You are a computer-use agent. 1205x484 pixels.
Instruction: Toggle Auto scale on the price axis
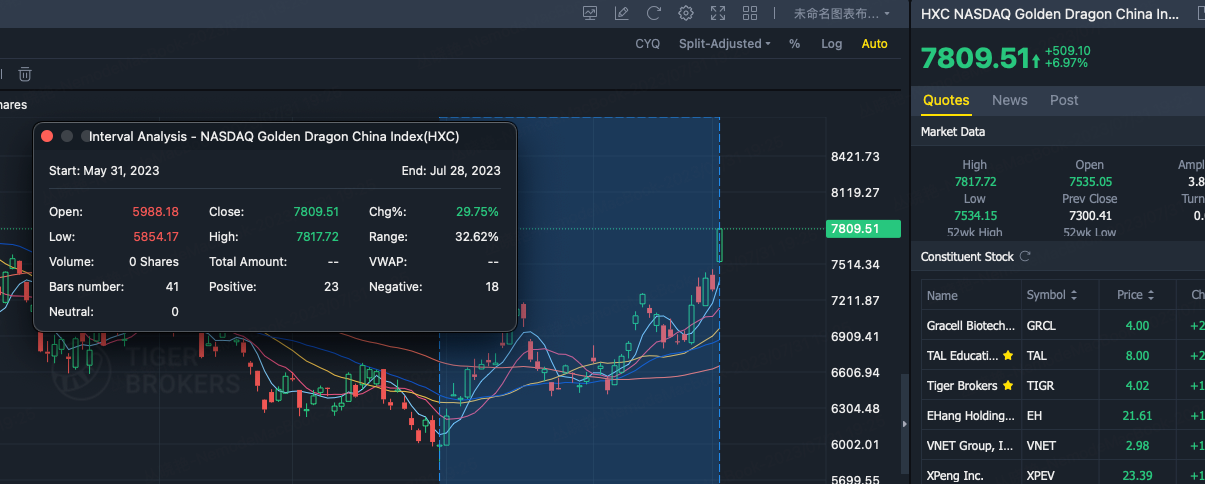click(874, 44)
